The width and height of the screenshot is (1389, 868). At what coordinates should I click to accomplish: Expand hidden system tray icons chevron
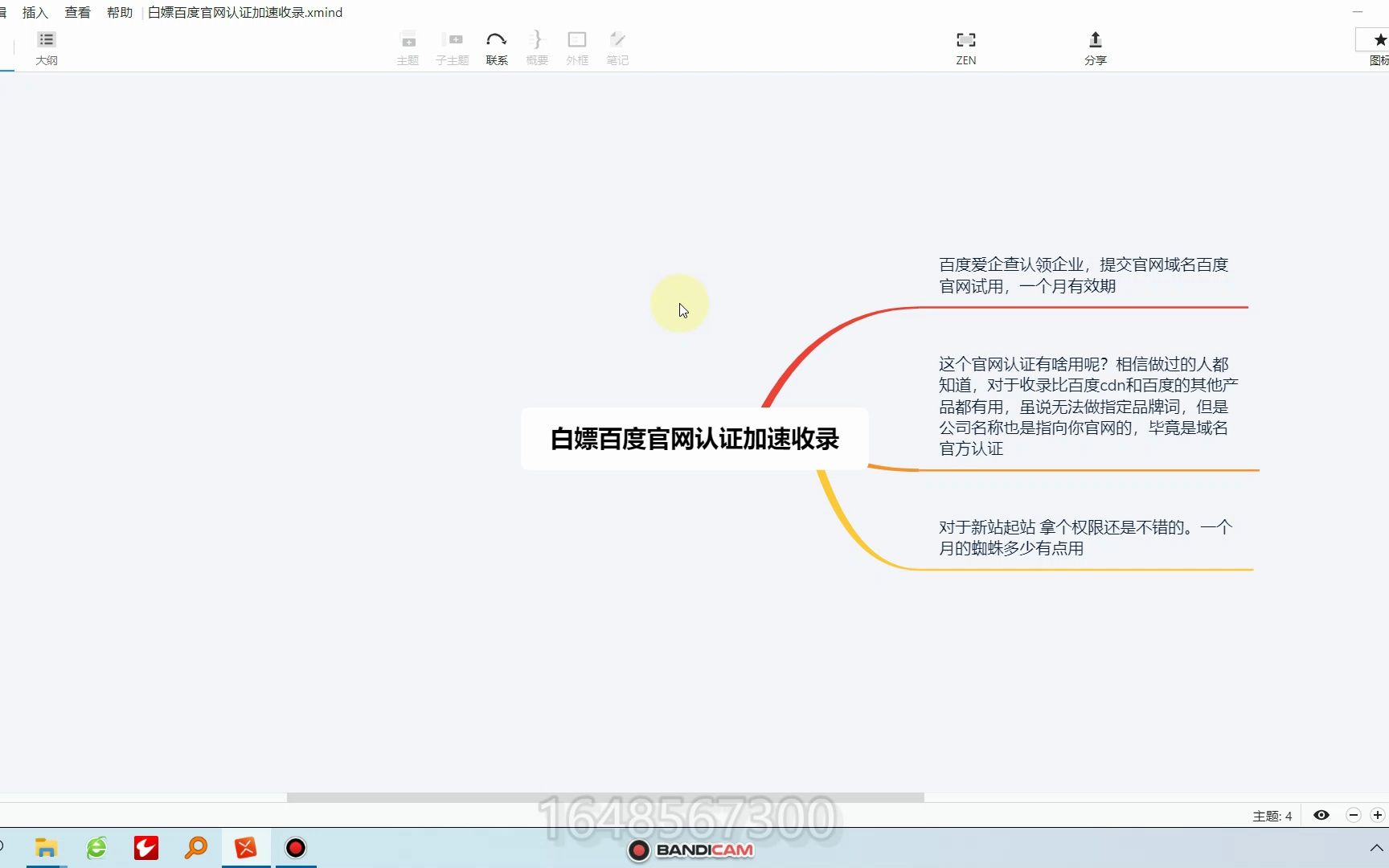[1376, 848]
